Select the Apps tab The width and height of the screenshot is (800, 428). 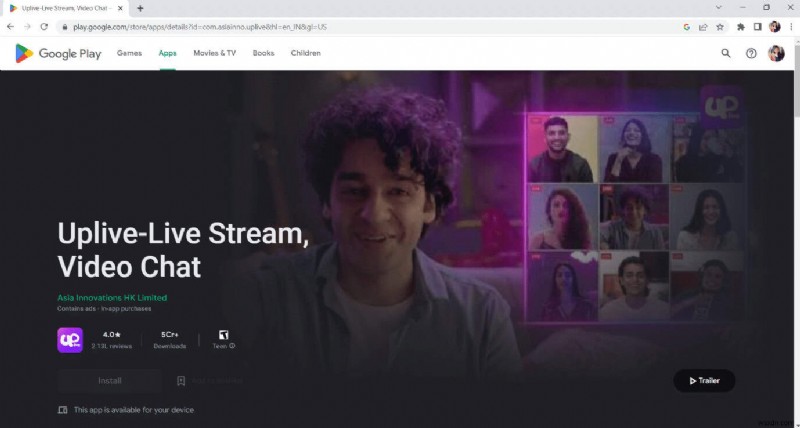167,53
